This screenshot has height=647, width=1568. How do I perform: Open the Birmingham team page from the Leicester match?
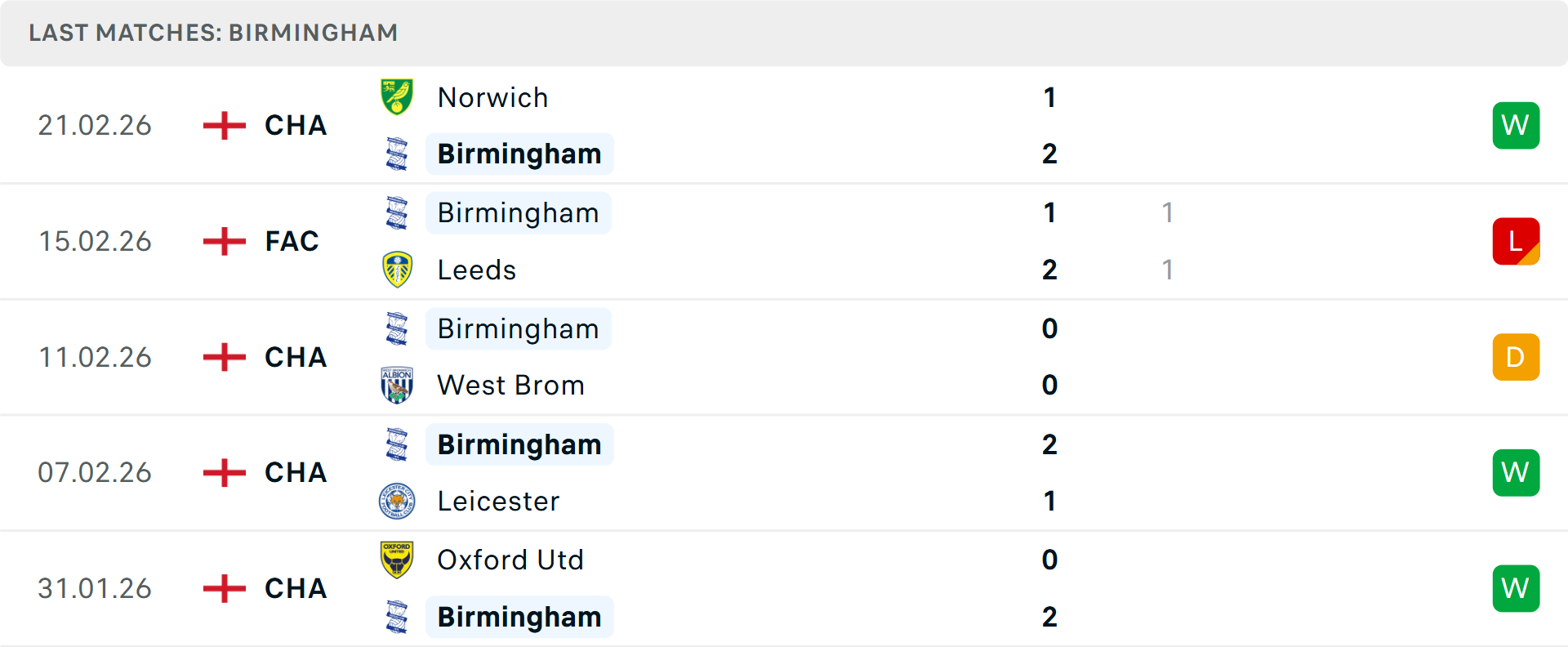tap(519, 444)
